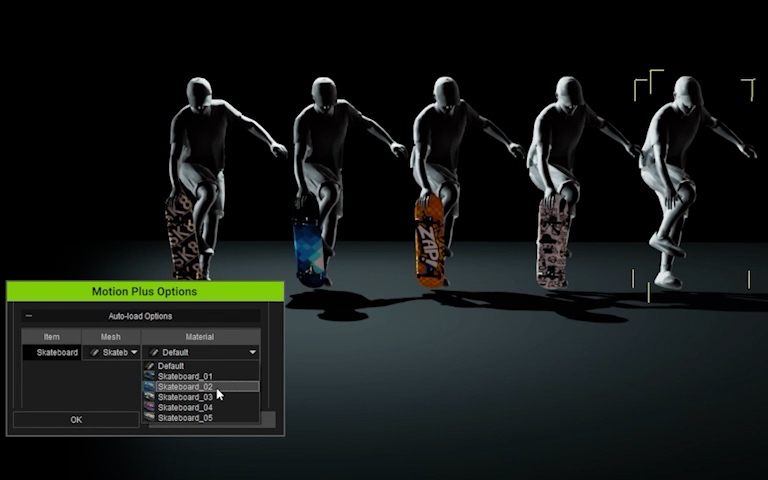The height and width of the screenshot is (480, 768).
Task: Click the Skateboard_03 thumbnail icon
Action: [x=150, y=397]
